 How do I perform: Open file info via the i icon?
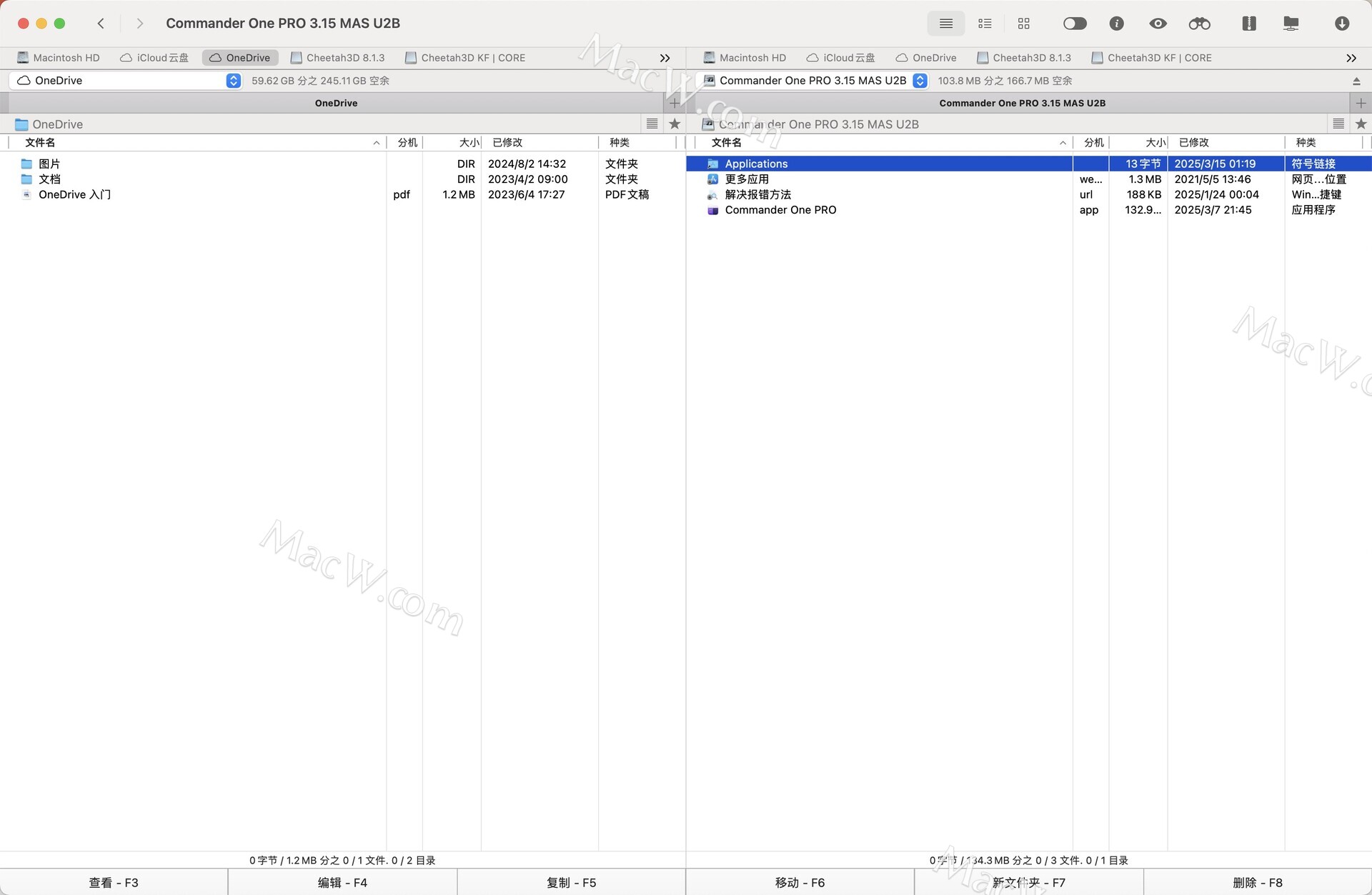(1116, 24)
